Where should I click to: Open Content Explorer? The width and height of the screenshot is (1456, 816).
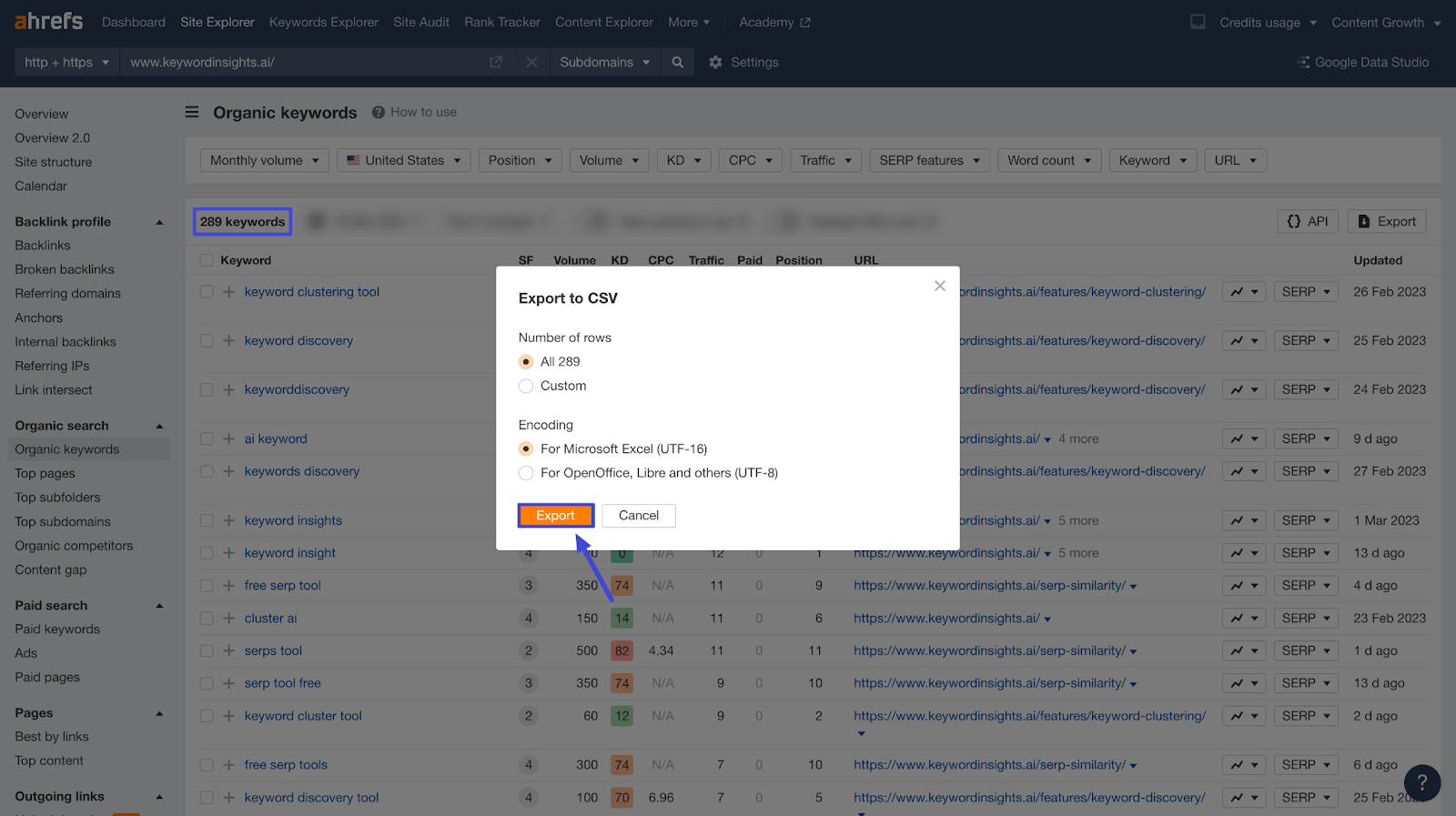[x=604, y=22]
